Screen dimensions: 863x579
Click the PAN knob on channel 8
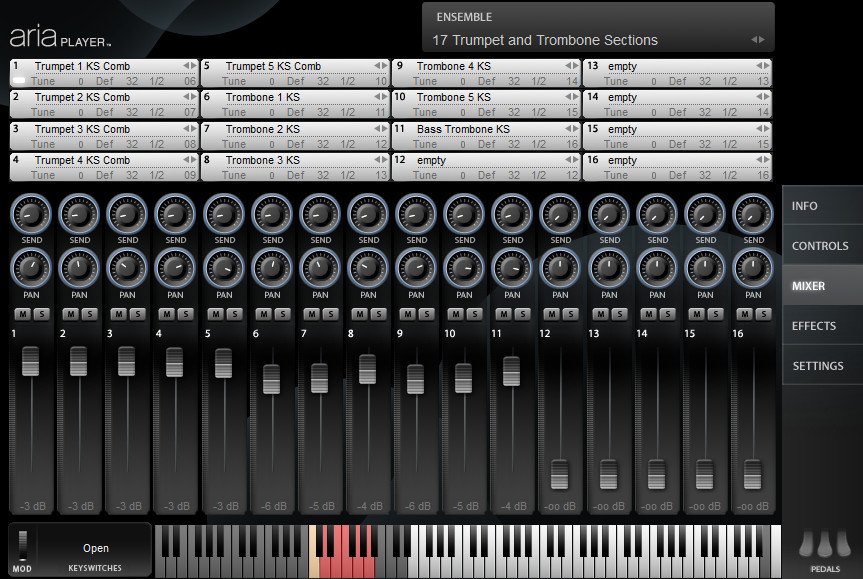(x=368, y=269)
